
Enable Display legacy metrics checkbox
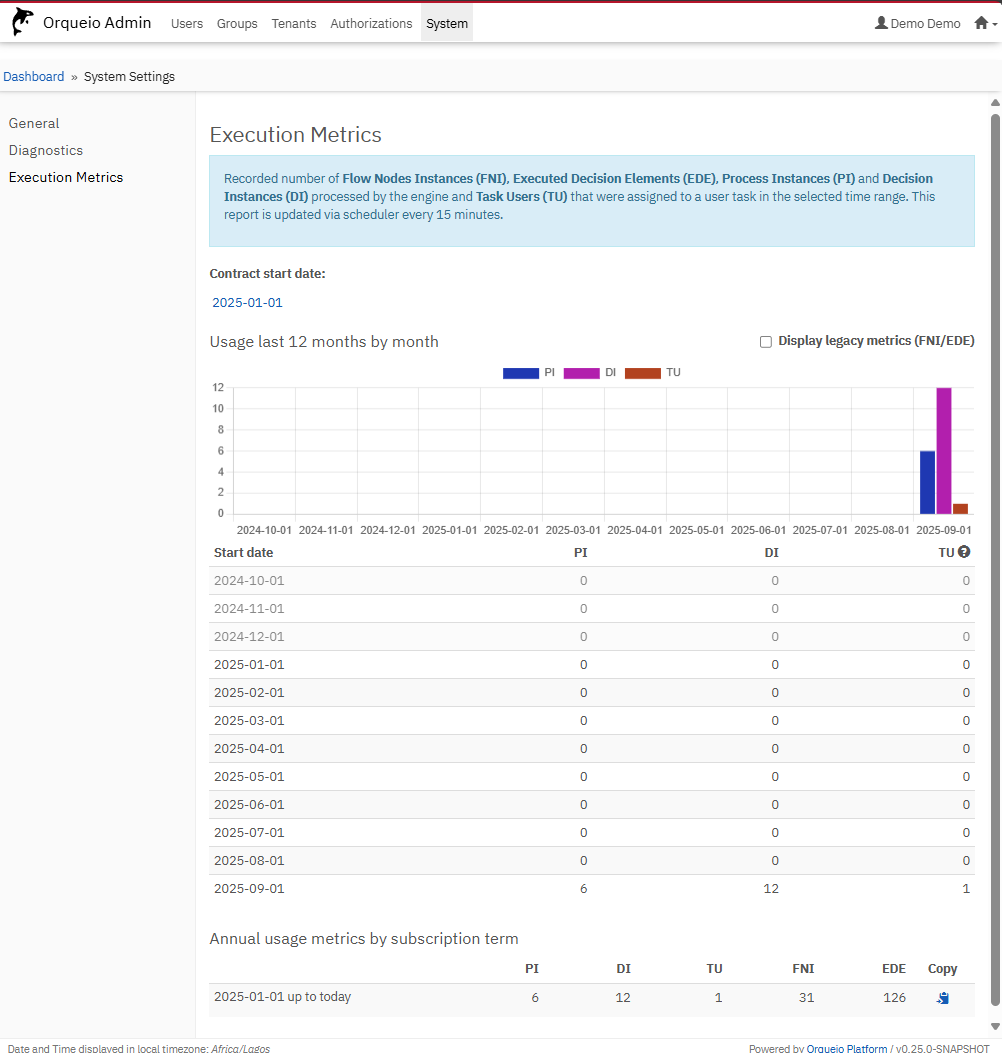[766, 342]
